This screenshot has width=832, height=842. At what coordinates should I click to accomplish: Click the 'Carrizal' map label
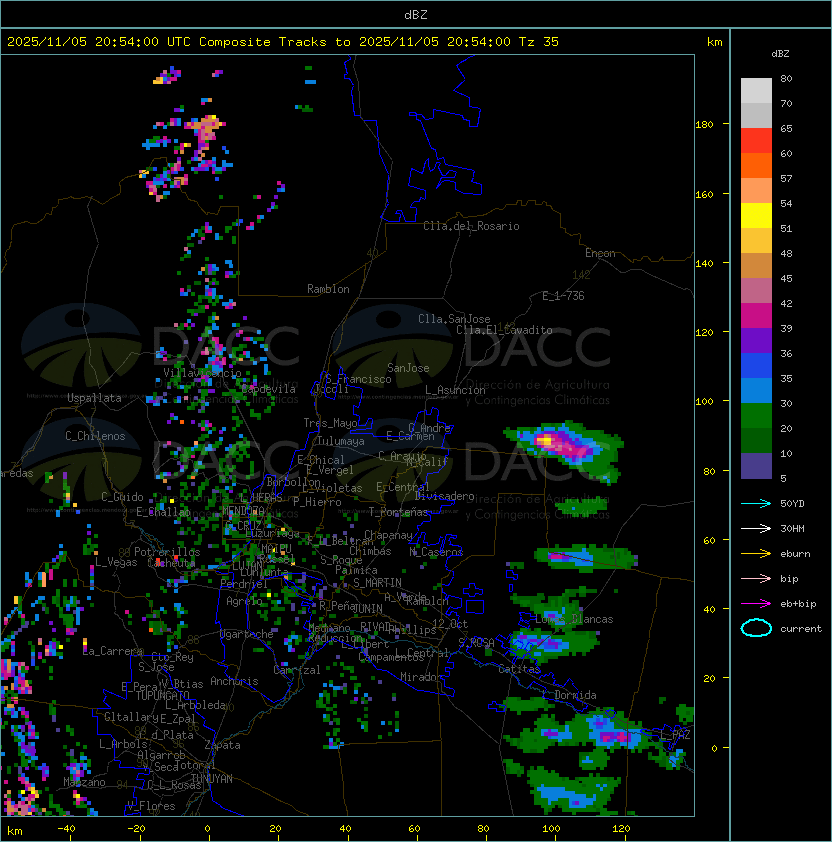(297, 670)
